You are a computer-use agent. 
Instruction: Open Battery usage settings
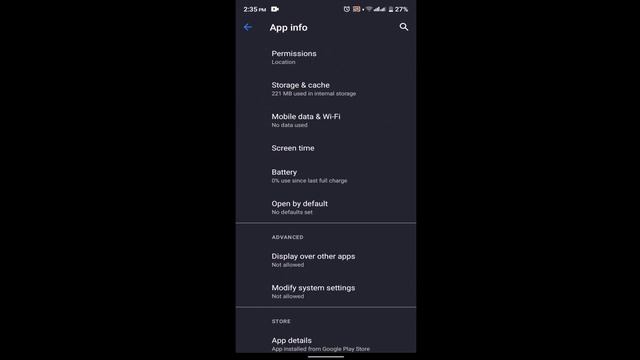(x=326, y=176)
